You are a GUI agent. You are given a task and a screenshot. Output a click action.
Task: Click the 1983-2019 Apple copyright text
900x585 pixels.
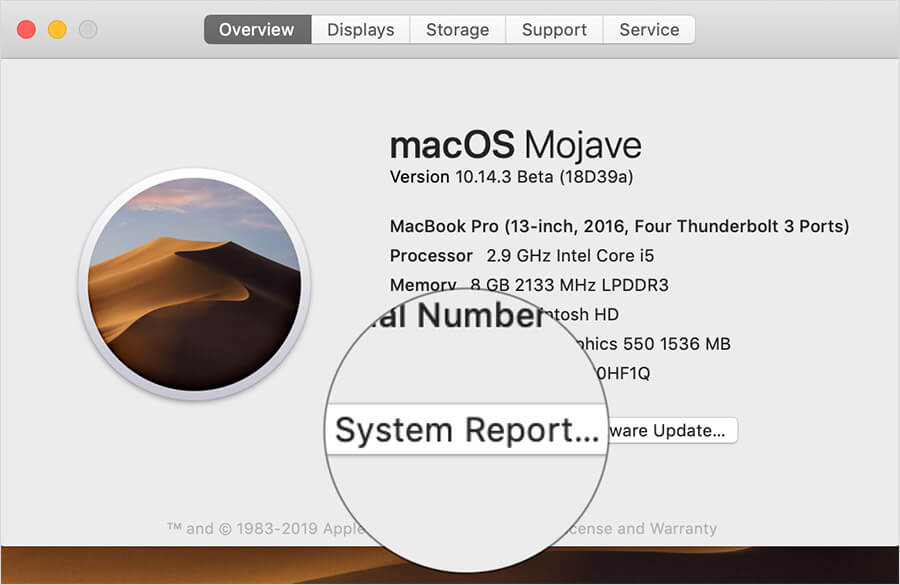click(266, 528)
